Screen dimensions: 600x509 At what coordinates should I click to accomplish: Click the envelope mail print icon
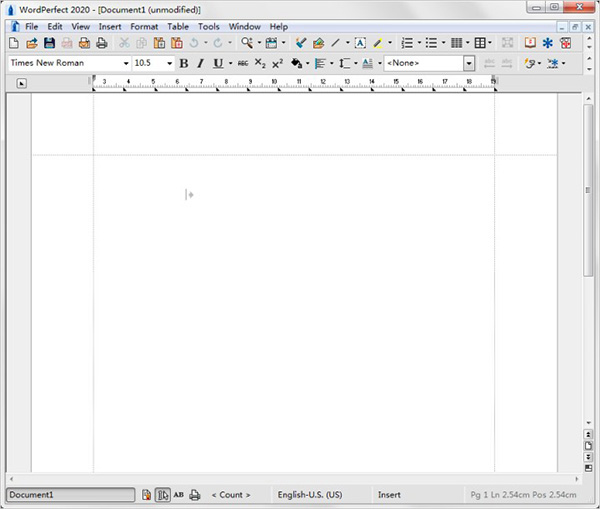[84, 43]
